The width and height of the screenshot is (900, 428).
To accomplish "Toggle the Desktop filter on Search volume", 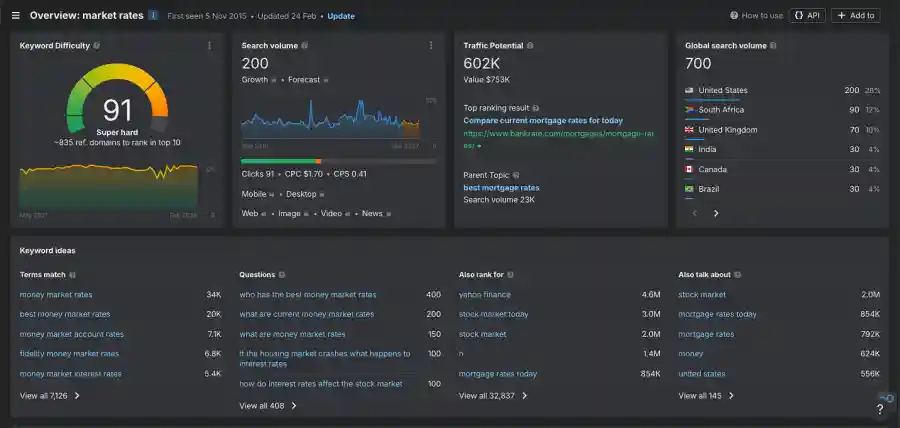I will point(301,194).
